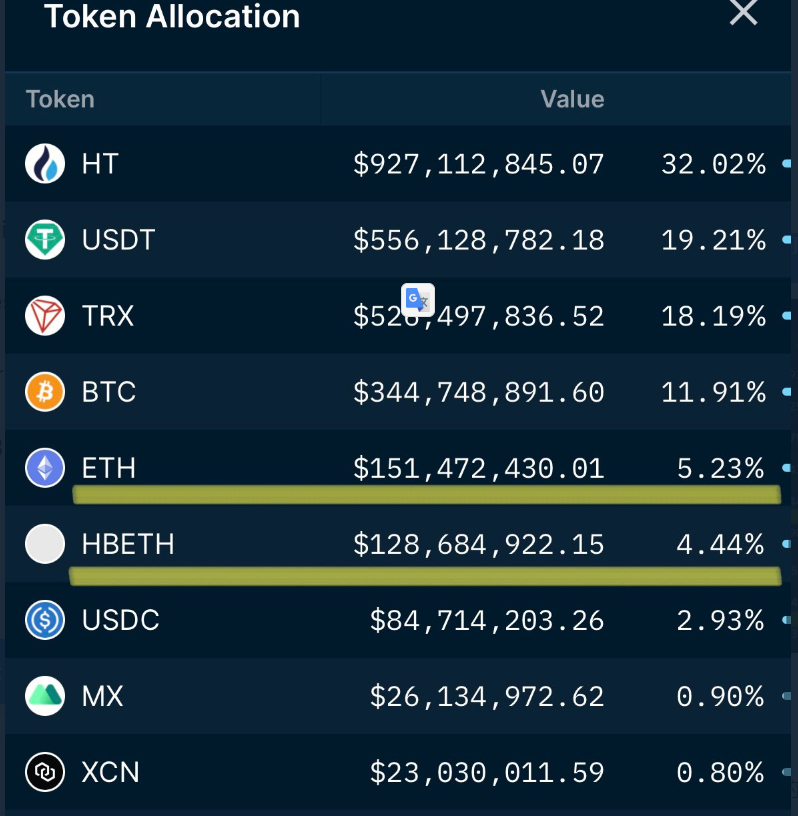798x816 pixels.
Task: Click the USDC token name
Action: (120, 620)
